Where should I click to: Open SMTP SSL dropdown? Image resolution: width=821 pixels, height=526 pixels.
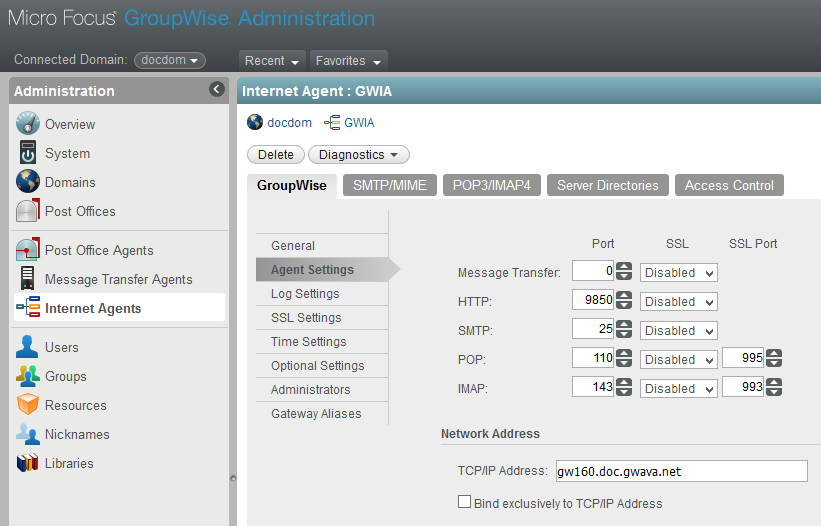(679, 330)
